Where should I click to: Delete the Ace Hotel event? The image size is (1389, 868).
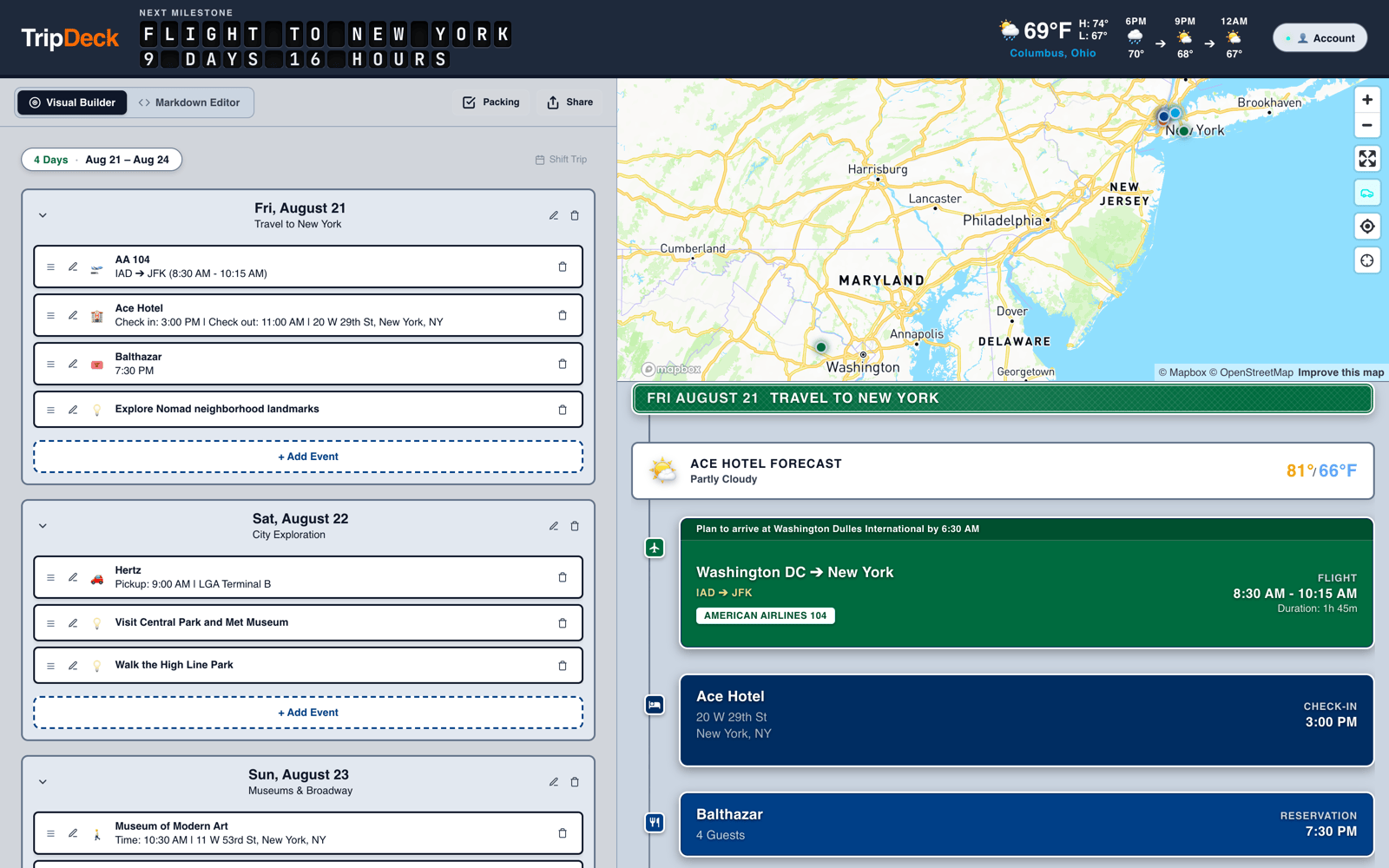click(563, 315)
